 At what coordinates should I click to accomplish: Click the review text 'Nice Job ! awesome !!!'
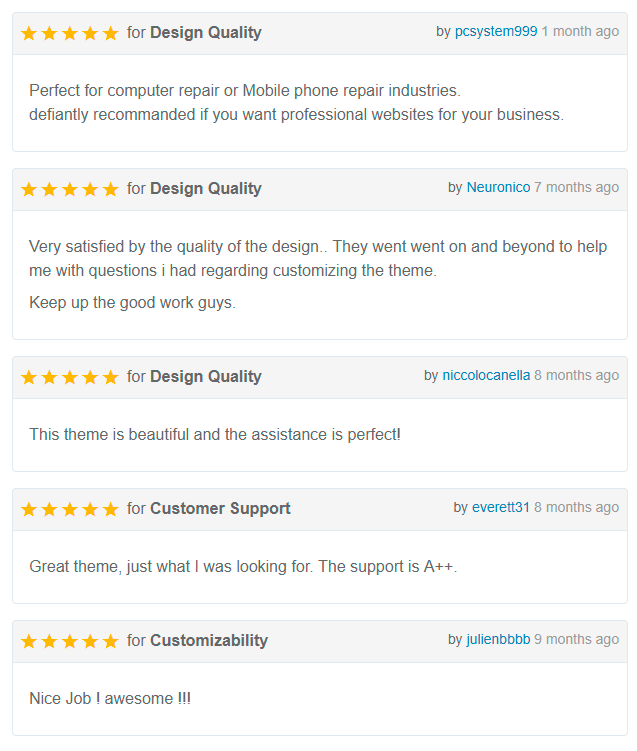pyautogui.click(x=110, y=699)
